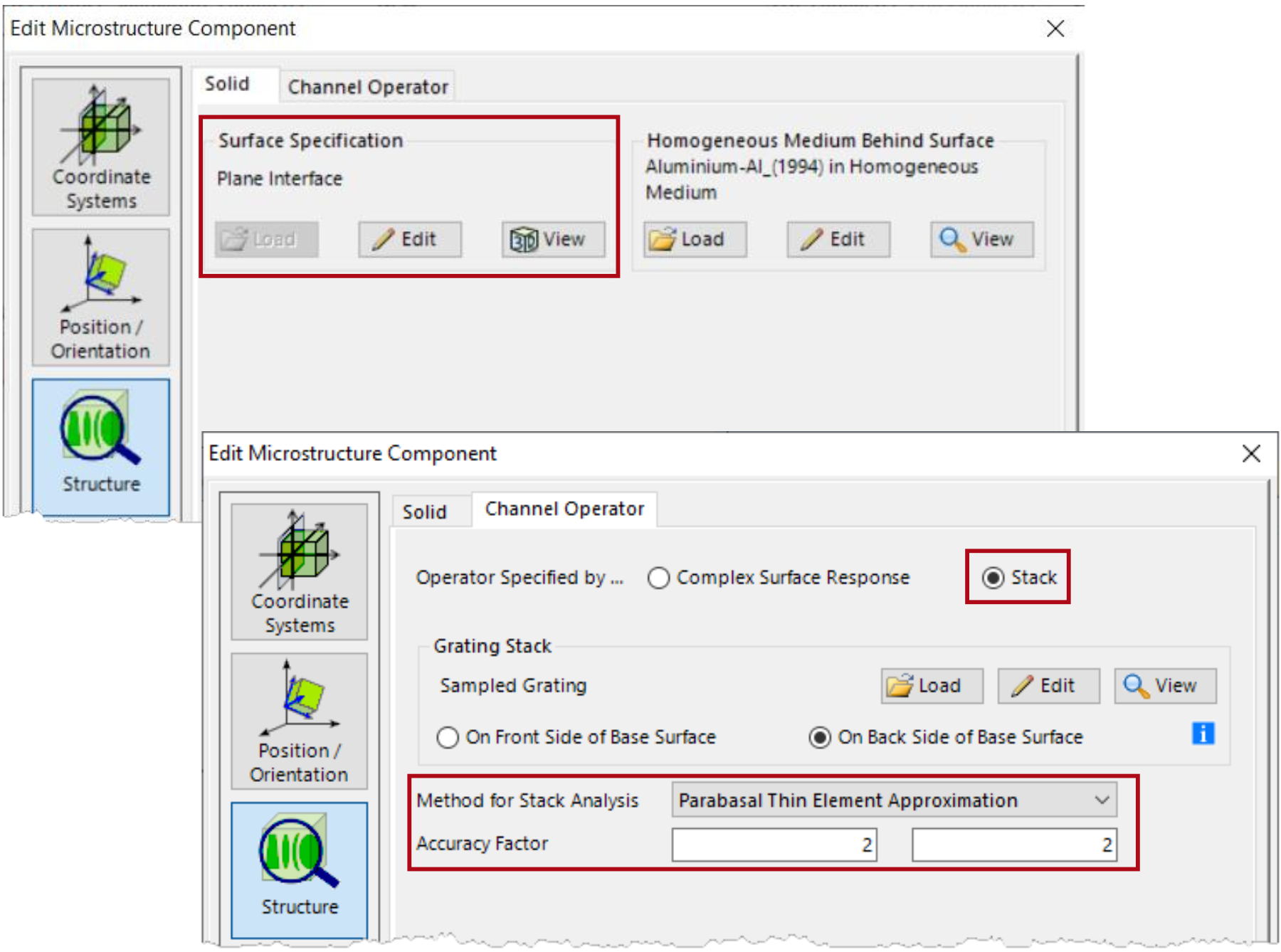
Task: Click 'Accuracy Factor' label
Action: (483, 844)
